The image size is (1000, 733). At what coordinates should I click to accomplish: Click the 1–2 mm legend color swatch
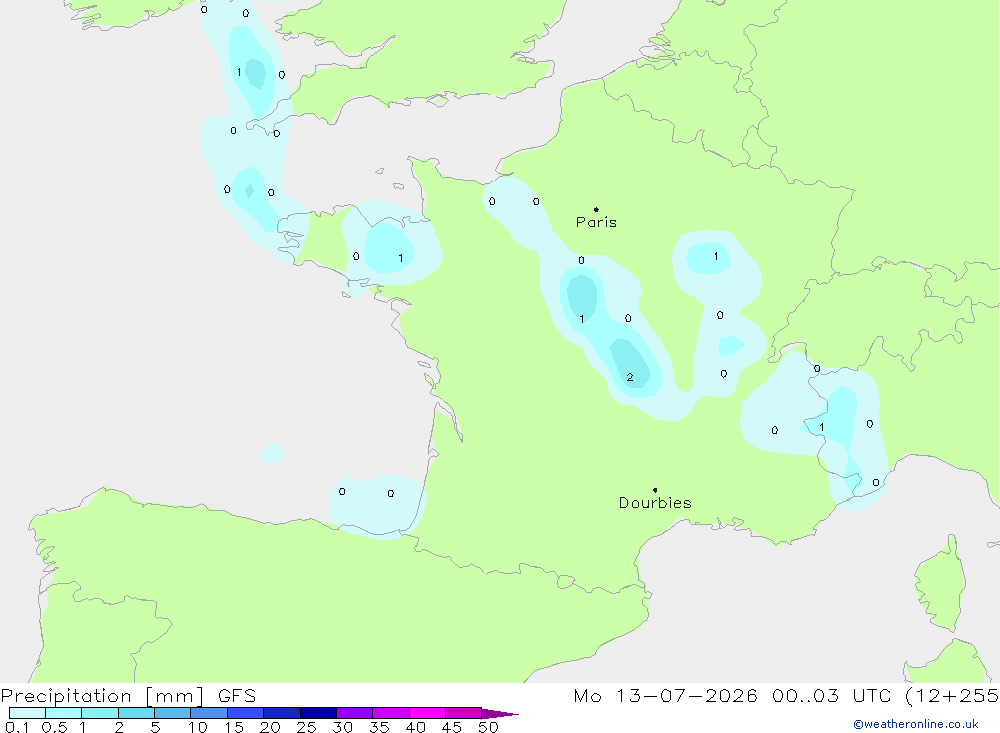(x=100, y=713)
